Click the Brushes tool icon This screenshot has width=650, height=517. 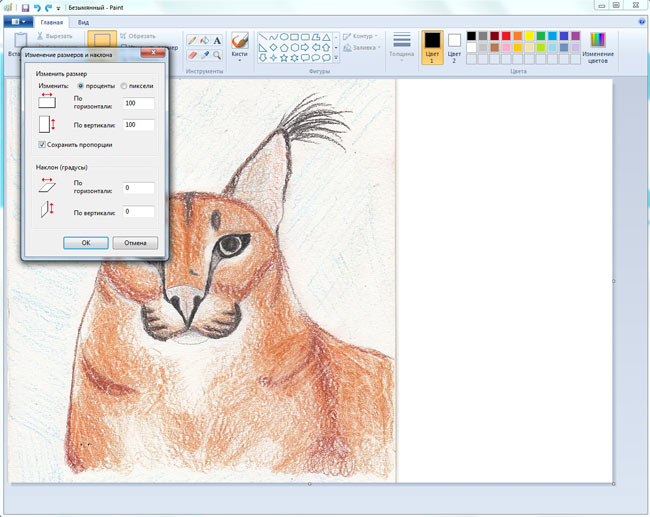(240, 41)
